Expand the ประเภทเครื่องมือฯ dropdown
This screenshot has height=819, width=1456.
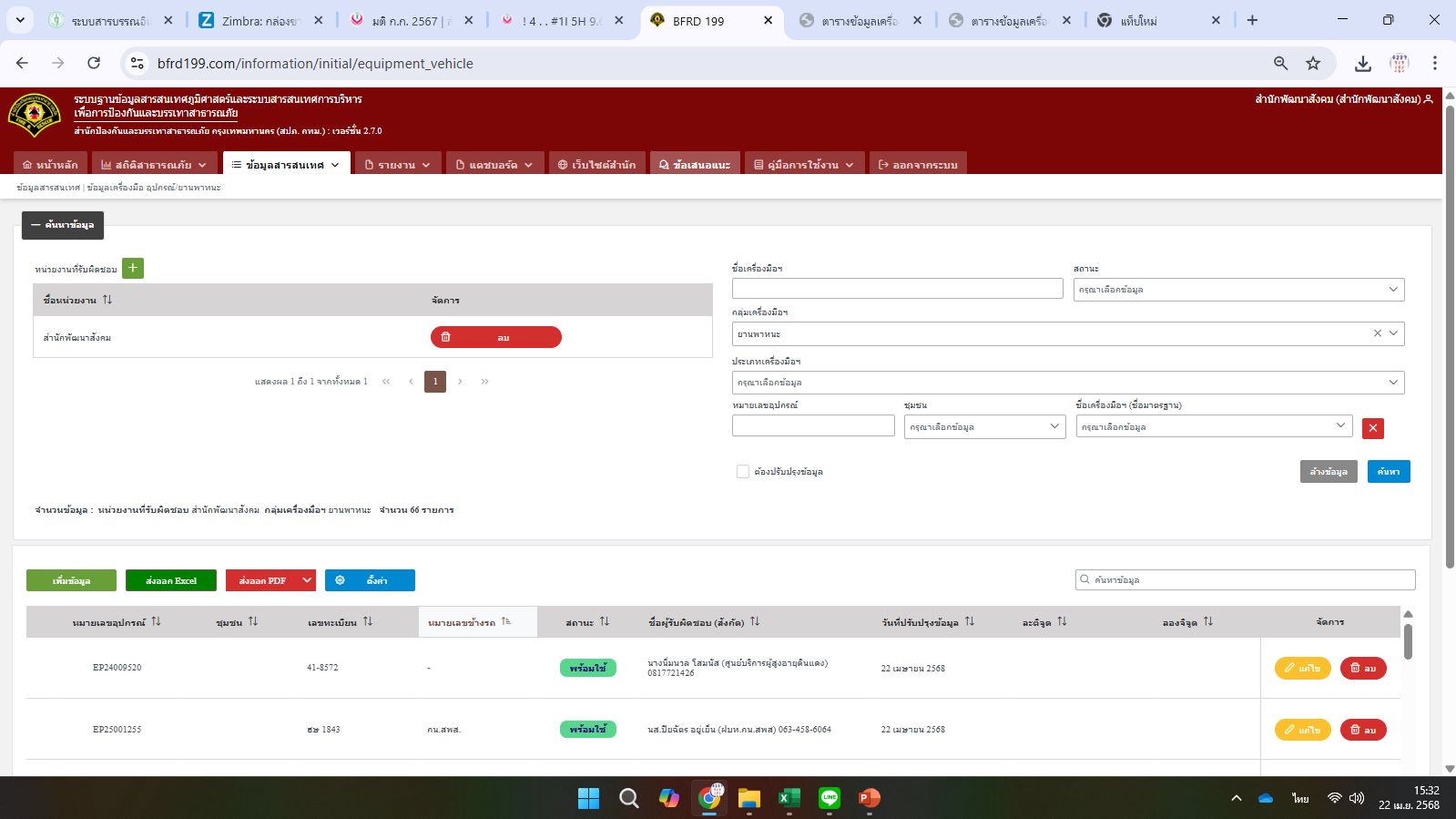coord(1067,383)
